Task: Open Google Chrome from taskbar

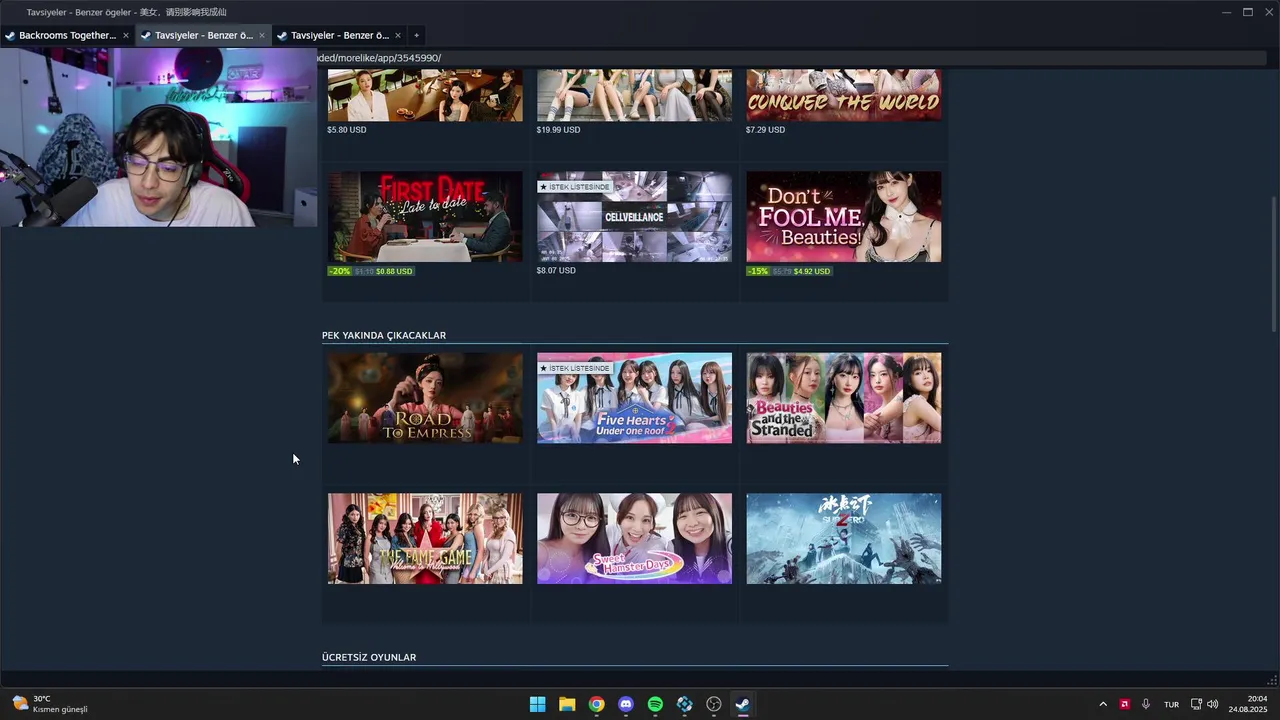Action: pyautogui.click(x=596, y=704)
